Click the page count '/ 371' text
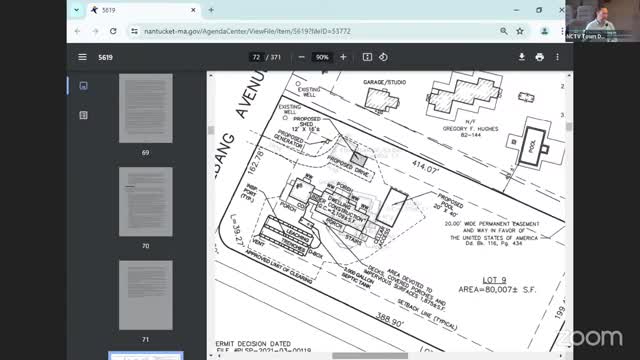 point(273,57)
